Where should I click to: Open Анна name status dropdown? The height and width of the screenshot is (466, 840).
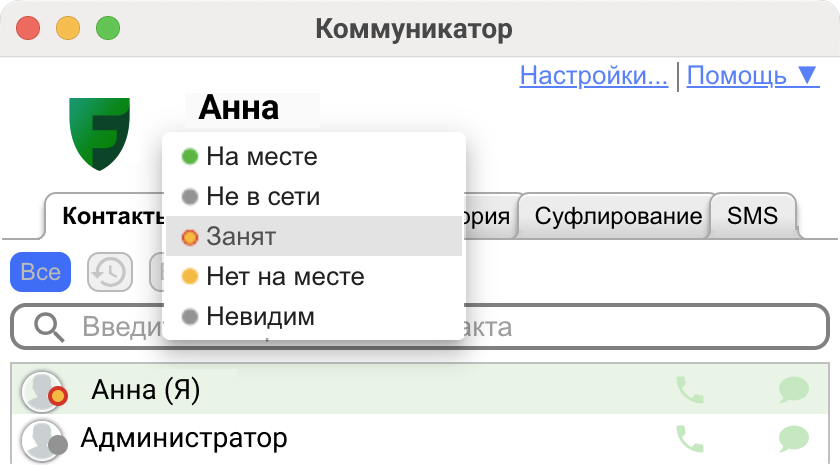click(252, 109)
